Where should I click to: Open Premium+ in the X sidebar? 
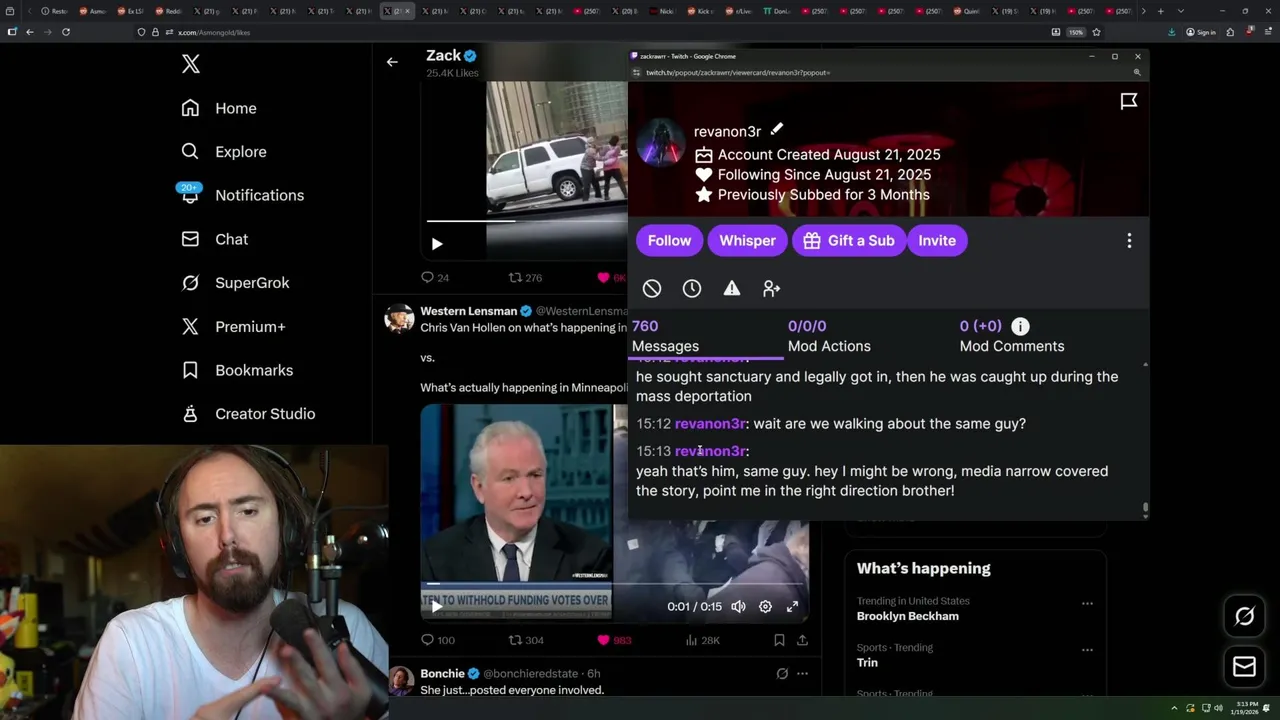pos(233,326)
